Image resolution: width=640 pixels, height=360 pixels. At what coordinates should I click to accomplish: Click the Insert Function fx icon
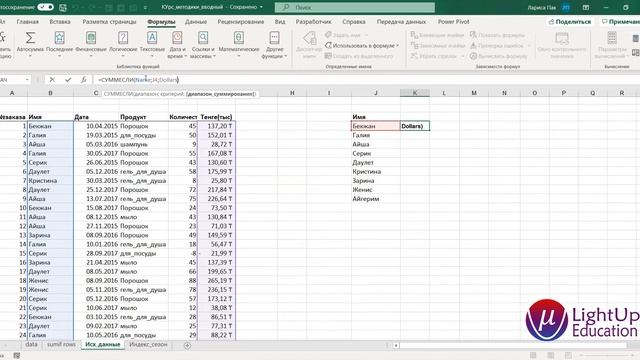click(83, 80)
